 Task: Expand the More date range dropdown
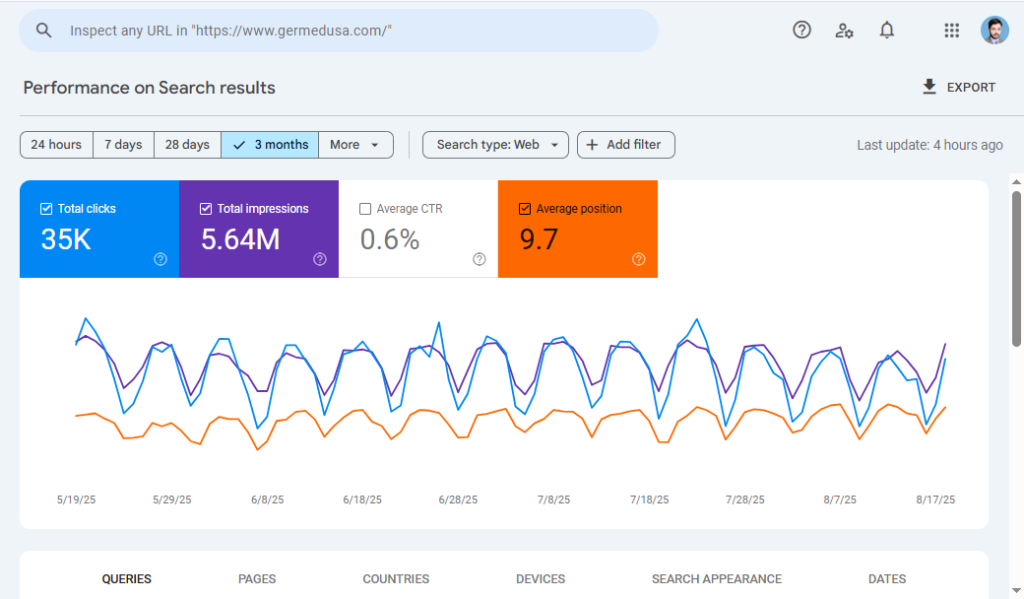(355, 145)
